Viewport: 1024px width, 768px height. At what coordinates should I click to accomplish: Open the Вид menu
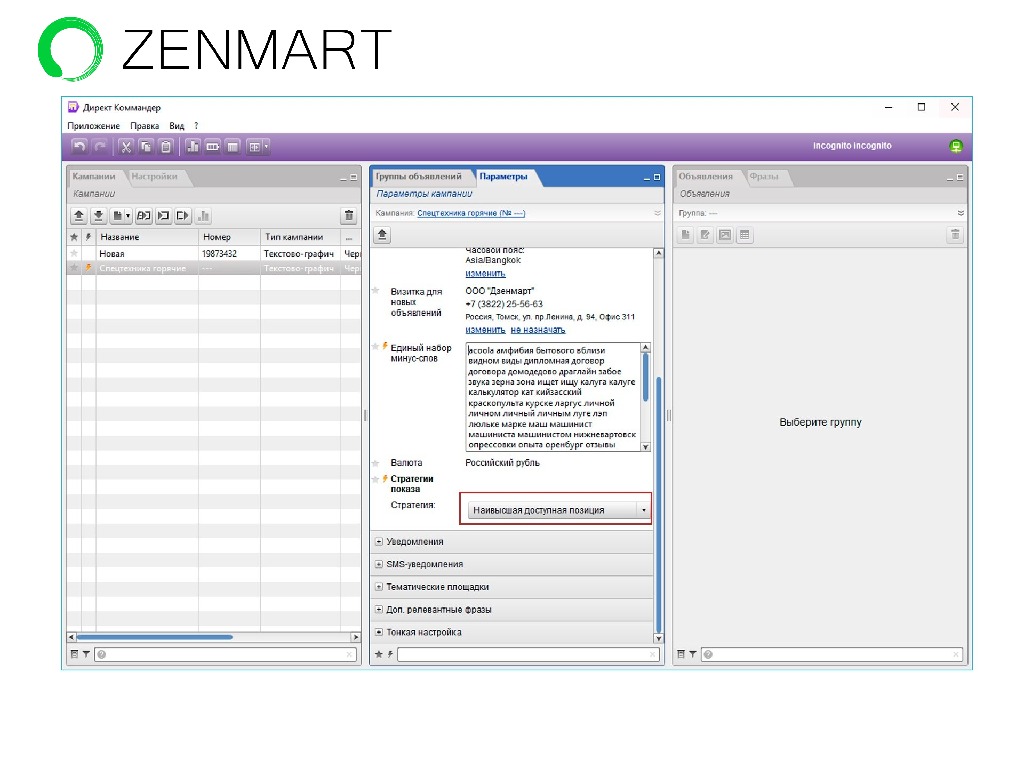pos(176,126)
